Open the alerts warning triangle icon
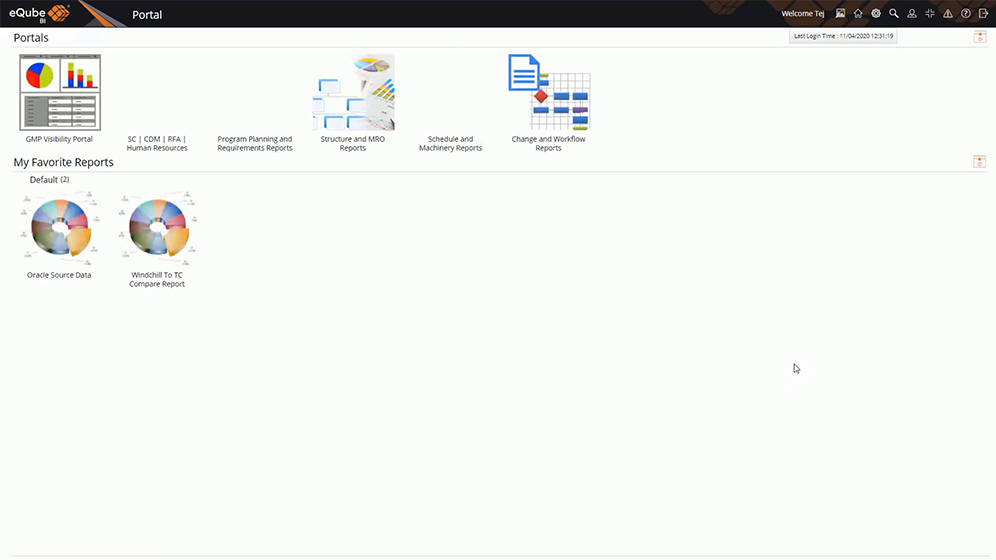 click(x=948, y=14)
